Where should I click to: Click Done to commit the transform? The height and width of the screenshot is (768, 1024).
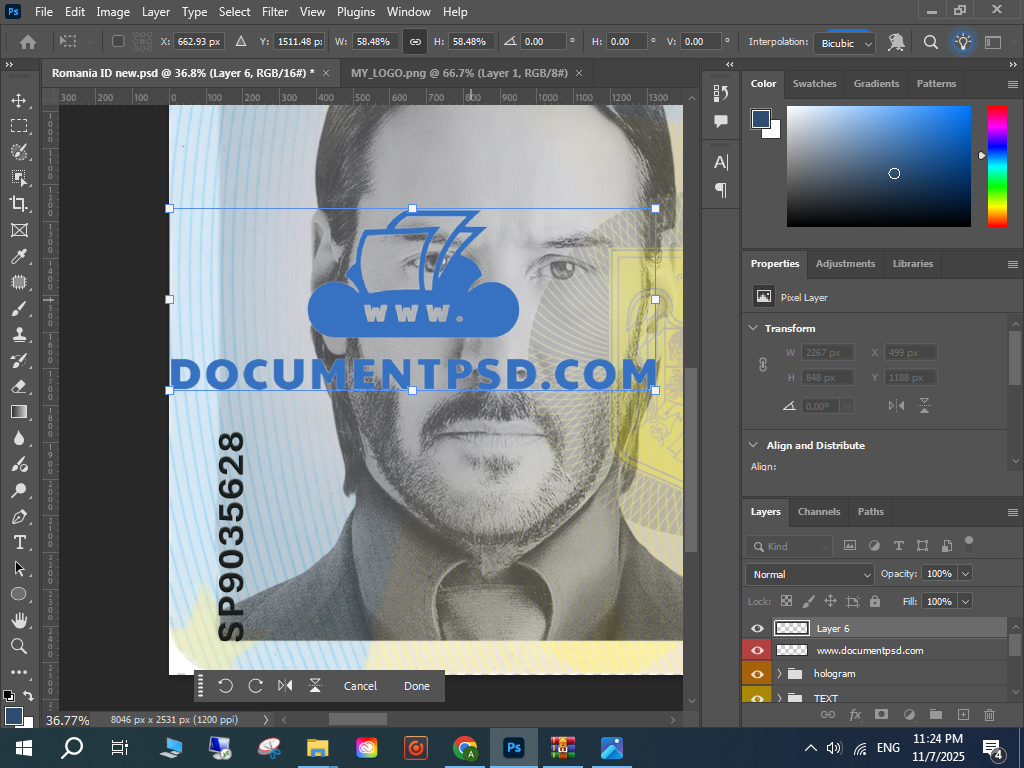click(417, 686)
